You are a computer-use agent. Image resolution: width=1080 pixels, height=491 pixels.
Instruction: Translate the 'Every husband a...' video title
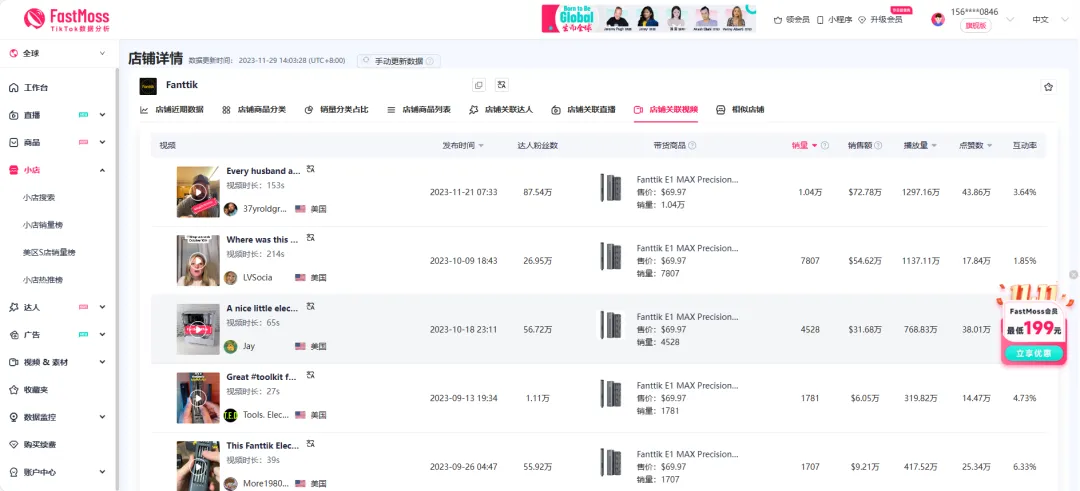(311, 169)
